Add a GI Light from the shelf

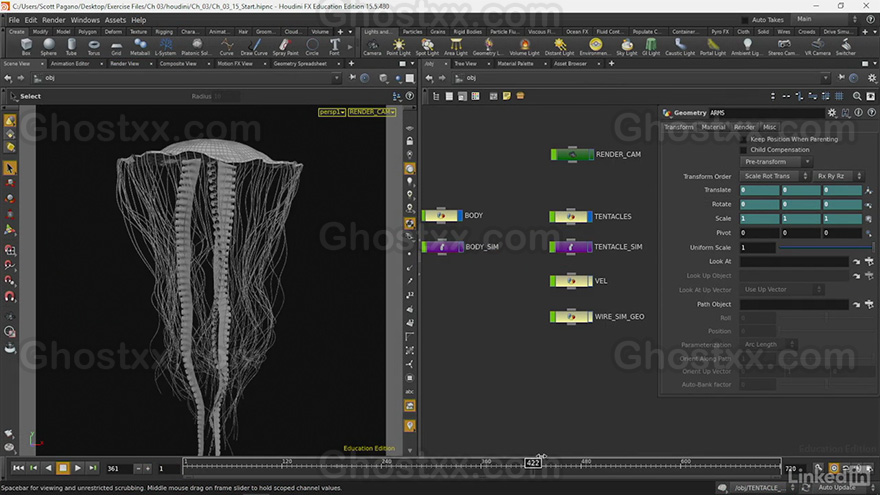tap(651, 47)
